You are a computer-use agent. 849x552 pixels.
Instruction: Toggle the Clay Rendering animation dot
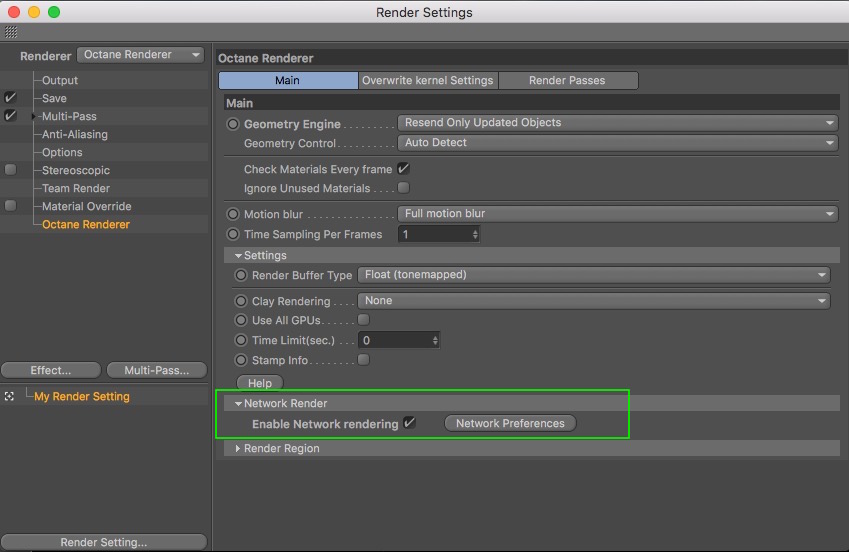click(x=241, y=301)
